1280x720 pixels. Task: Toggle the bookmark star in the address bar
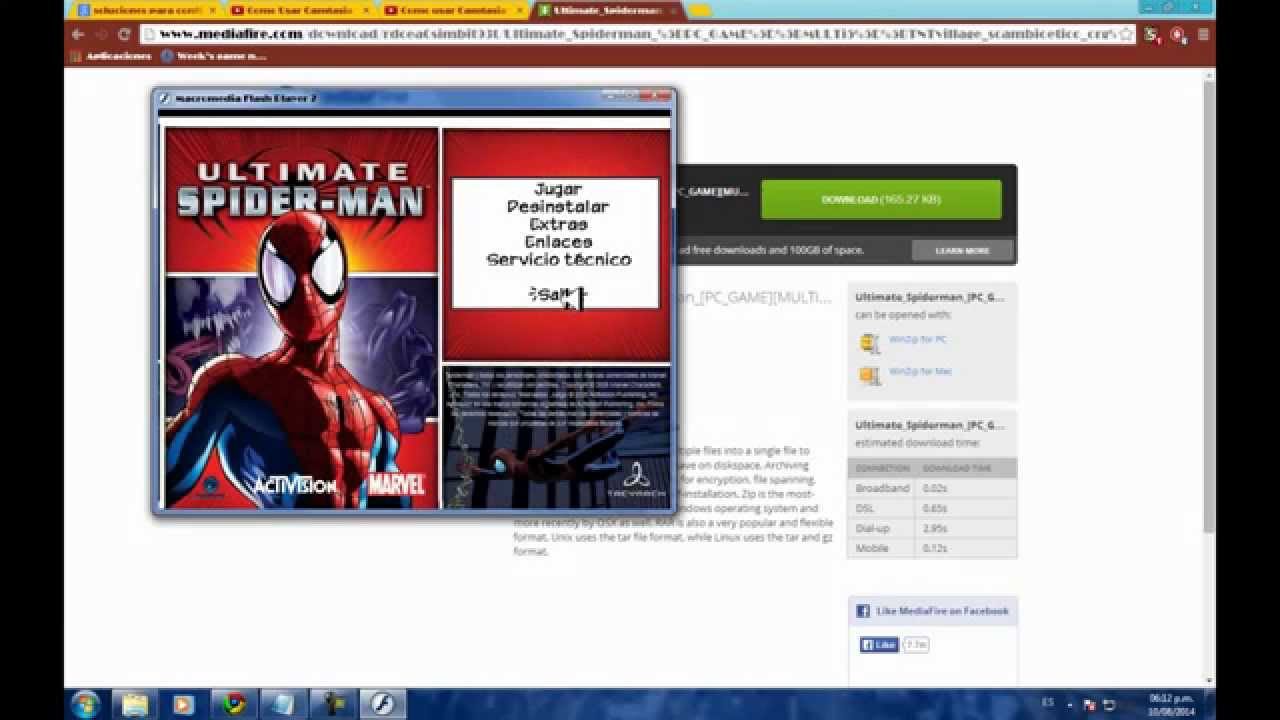[1123, 33]
